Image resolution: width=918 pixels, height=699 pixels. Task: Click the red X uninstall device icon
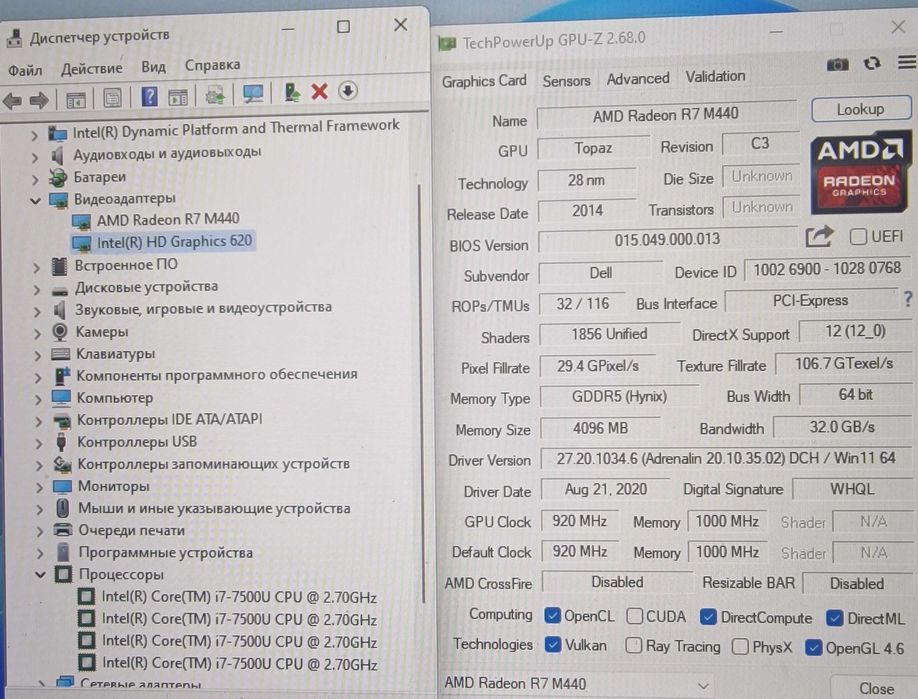(319, 91)
